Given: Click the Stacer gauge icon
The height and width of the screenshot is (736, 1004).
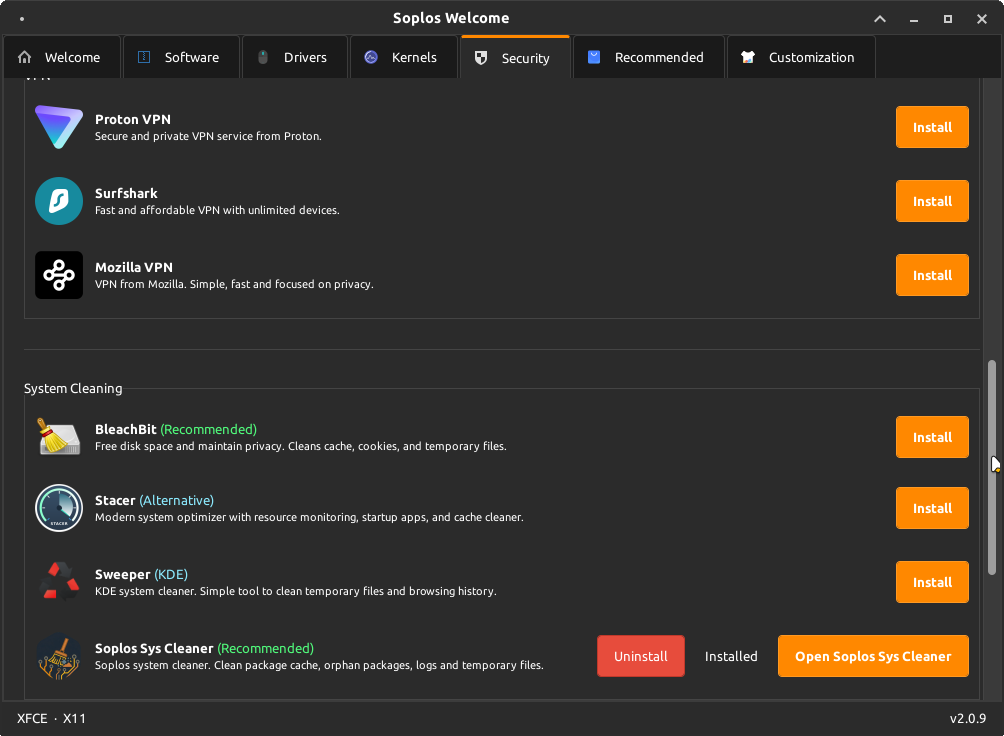Looking at the screenshot, I should [x=59, y=508].
